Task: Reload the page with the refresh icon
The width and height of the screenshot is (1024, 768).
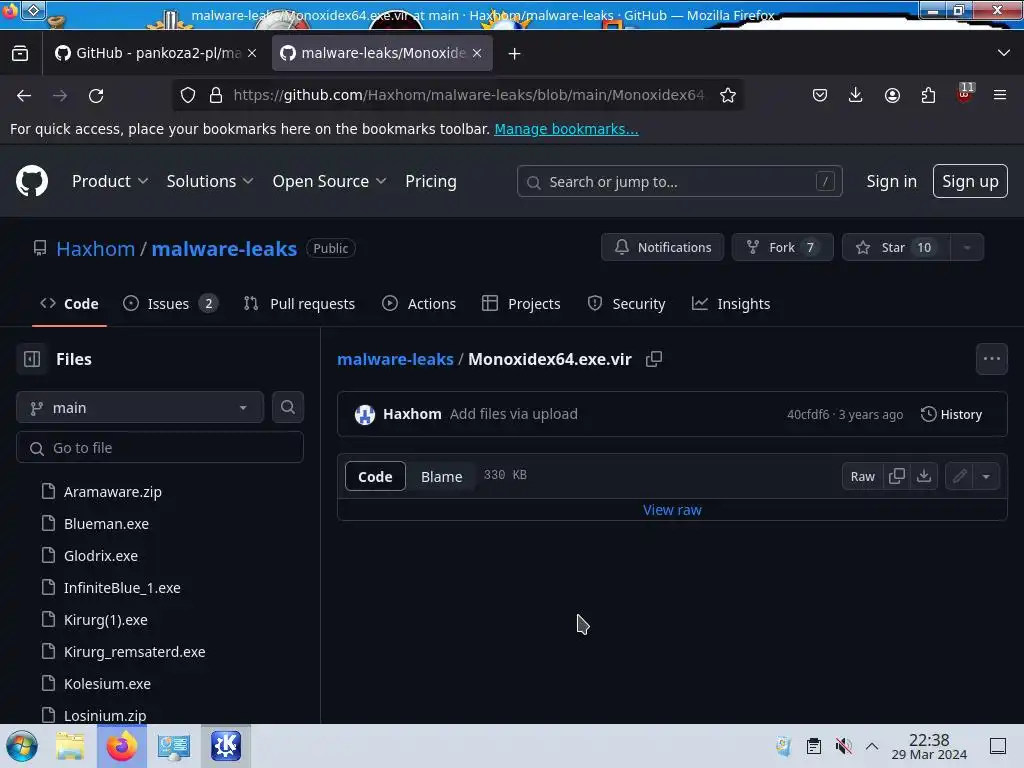Action: click(96, 95)
